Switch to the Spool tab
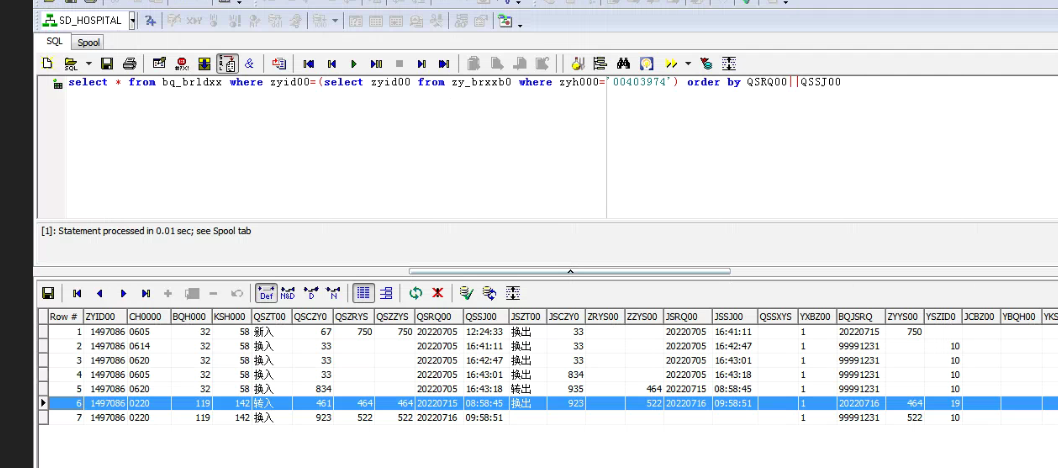 click(x=89, y=42)
